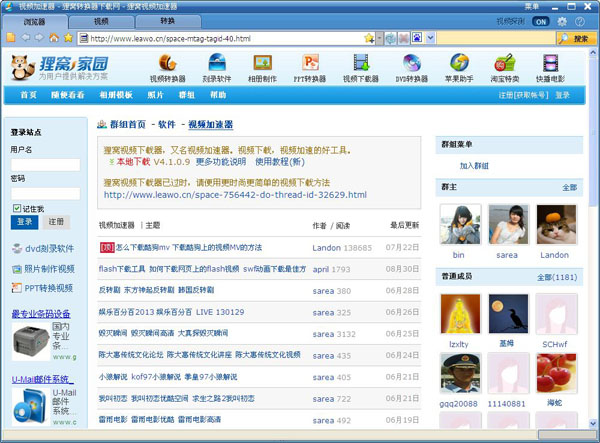Open 照片 in the nav bar

tap(155, 95)
